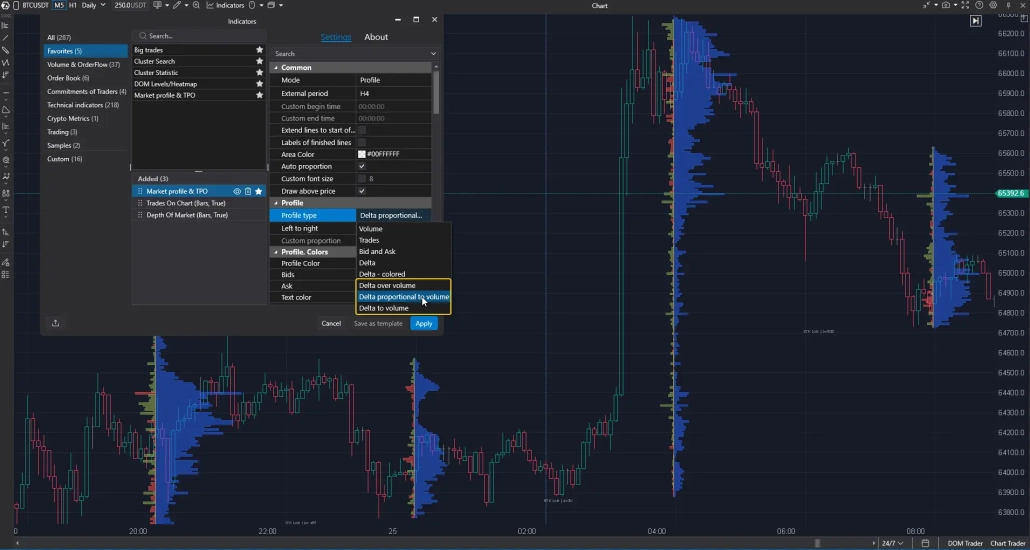Open the Daily timeframe dropdown
This screenshot has width=1030, height=550.
pyautogui.click(x=93, y=5)
